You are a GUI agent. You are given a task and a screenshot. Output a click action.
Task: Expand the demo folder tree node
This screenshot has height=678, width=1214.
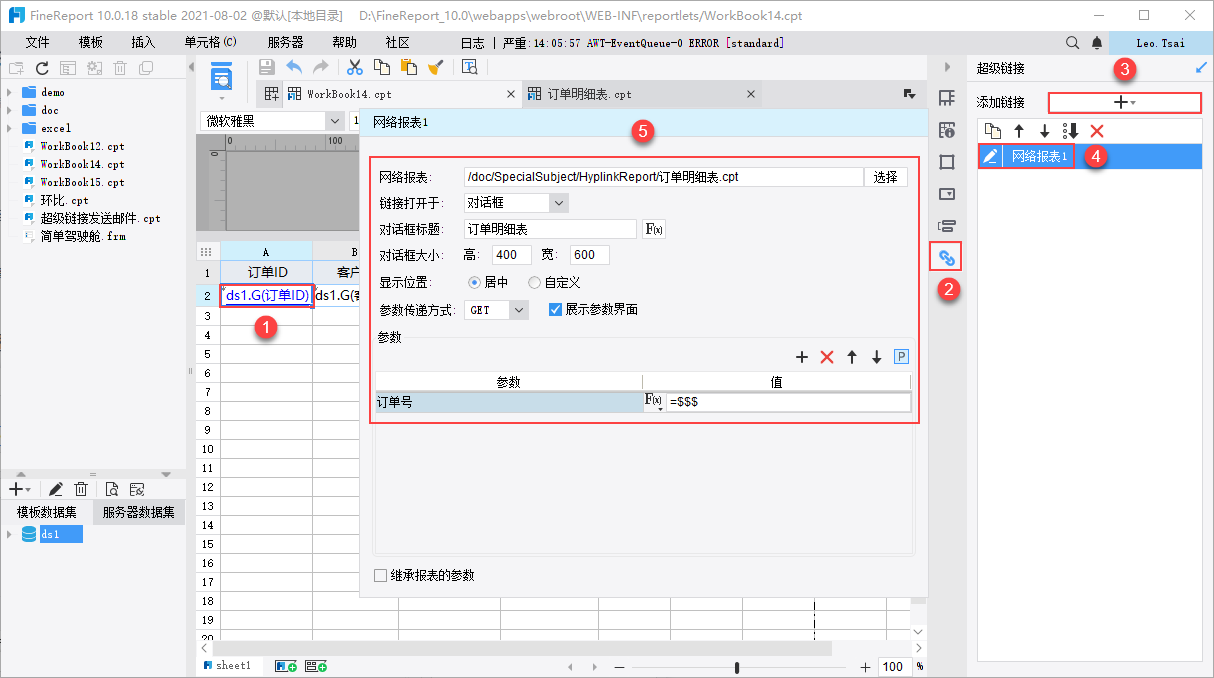[9, 92]
